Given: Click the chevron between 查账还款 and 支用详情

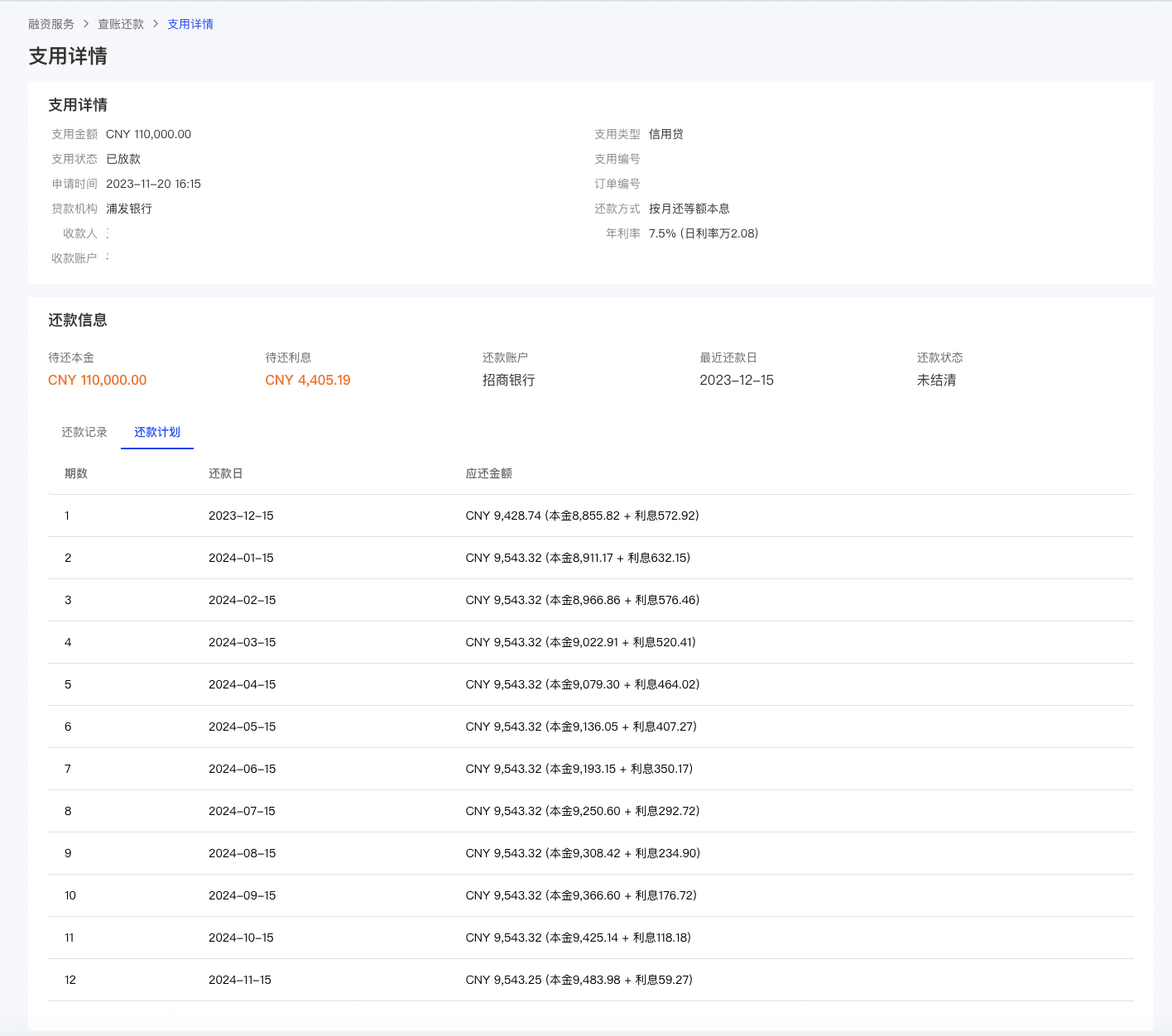Looking at the screenshot, I should click(156, 24).
